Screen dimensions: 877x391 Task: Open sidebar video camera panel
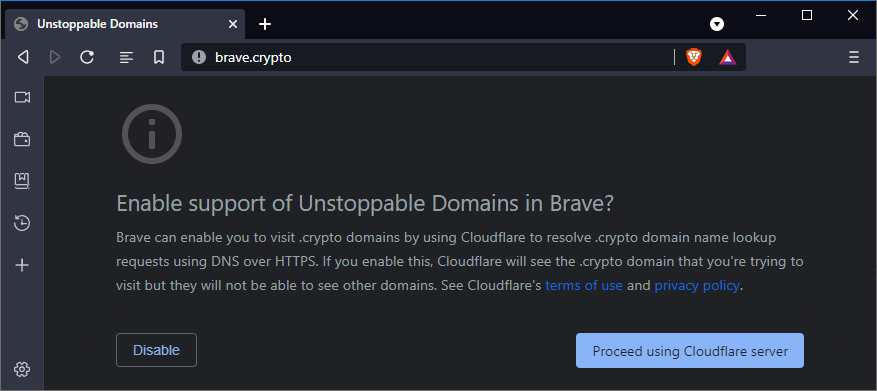point(22,97)
